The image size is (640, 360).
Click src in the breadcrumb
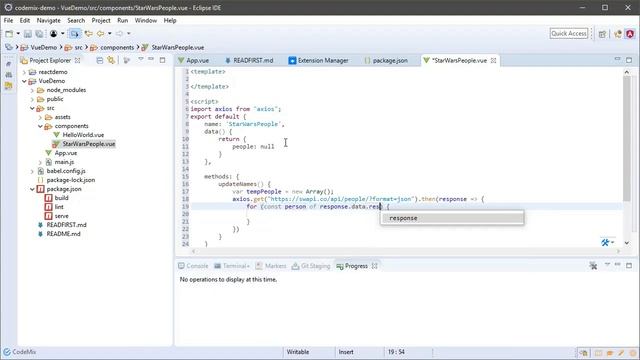coord(78,47)
